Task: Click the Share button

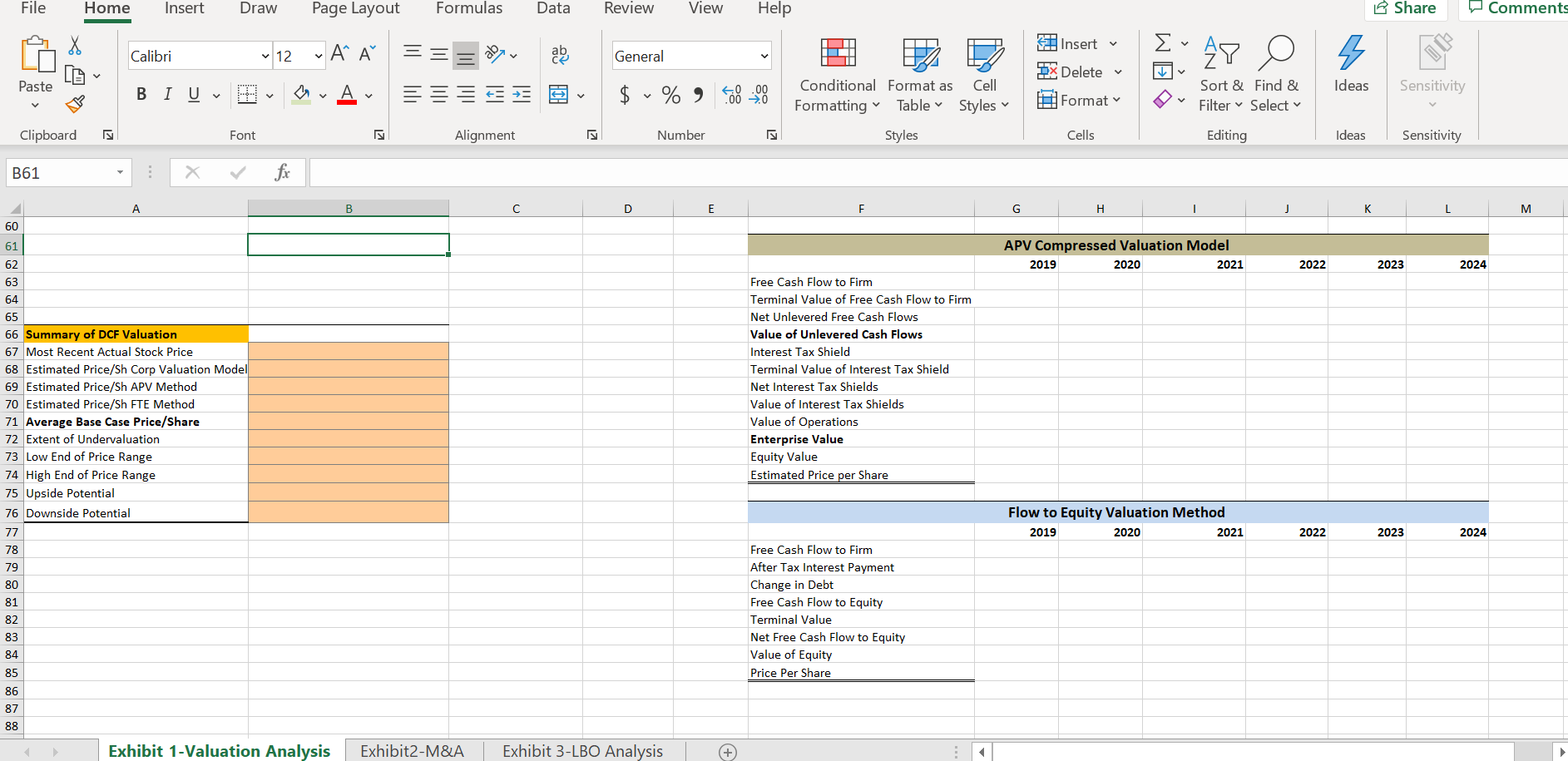Action: tap(1406, 8)
